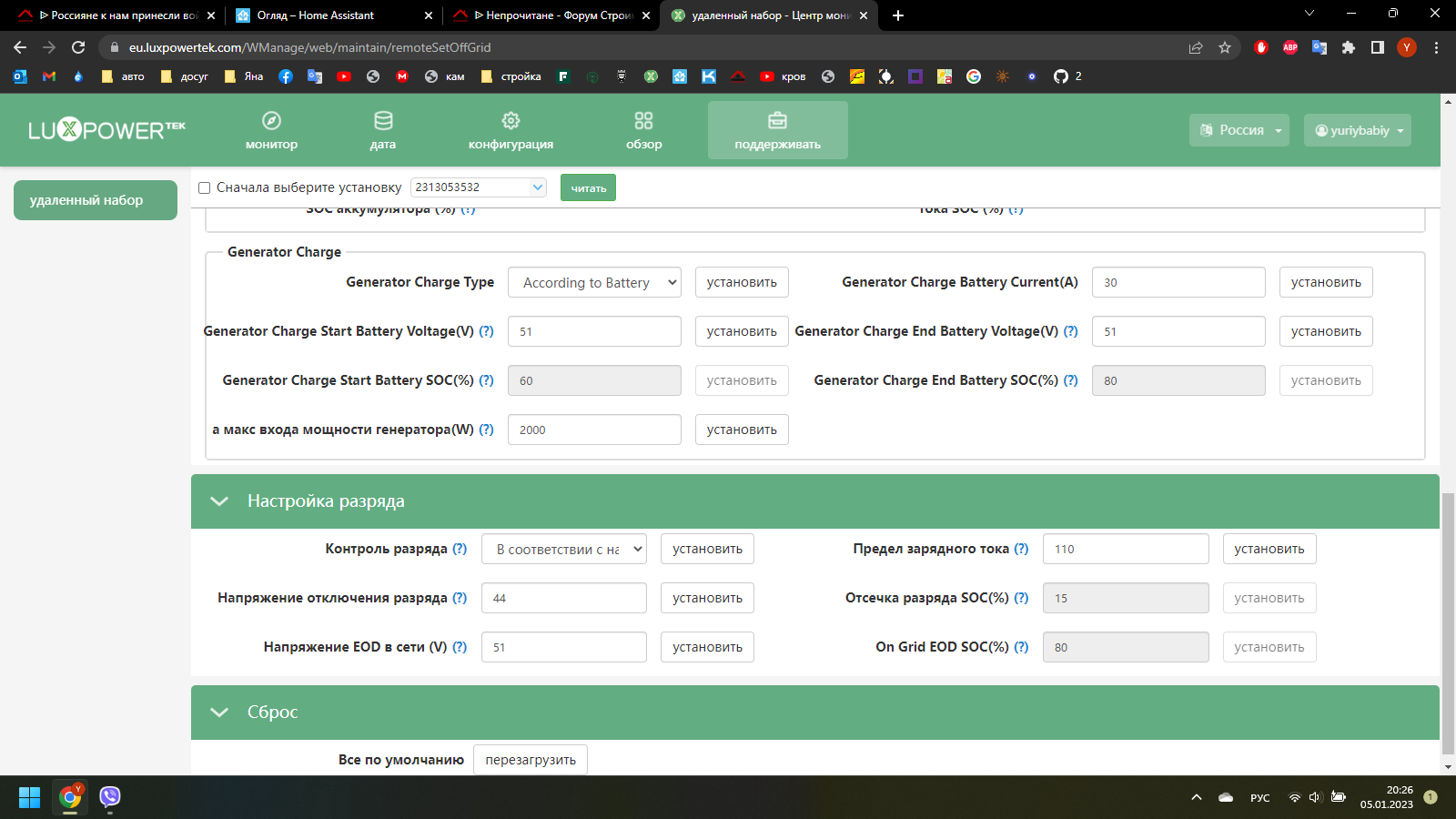Image resolution: width=1456 pixels, height=819 pixels.
Task: Open the дата database icon
Action: coord(383,121)
